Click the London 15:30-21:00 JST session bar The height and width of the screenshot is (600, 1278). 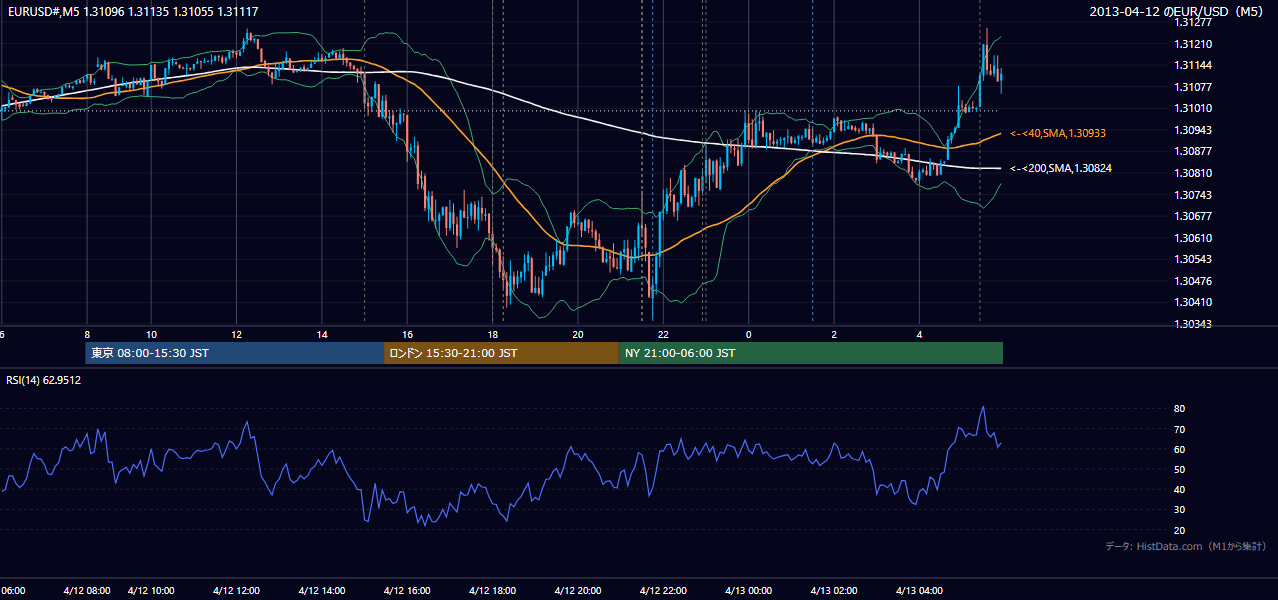click(501, 353)
